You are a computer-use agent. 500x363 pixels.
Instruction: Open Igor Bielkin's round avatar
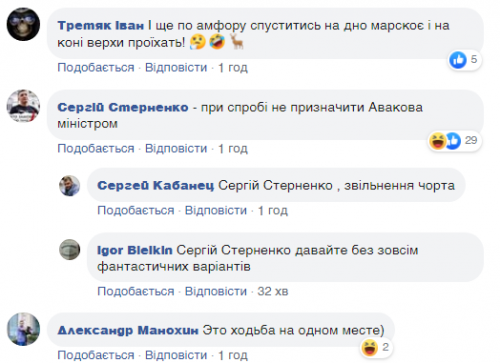coord(70,249)
